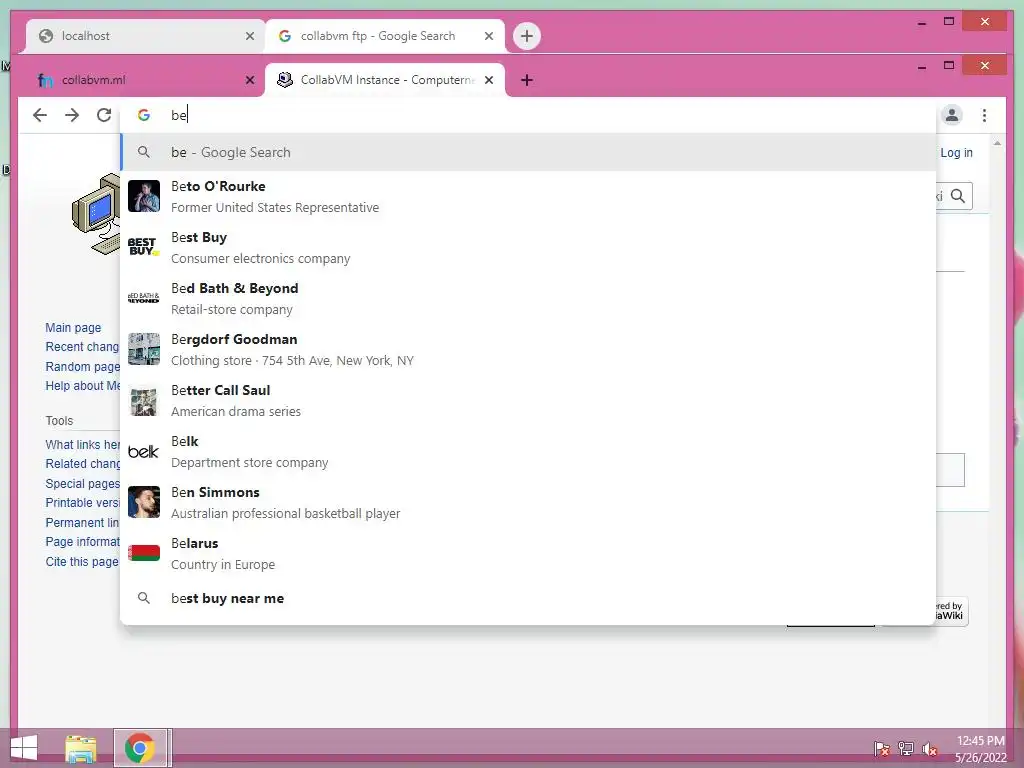Open the Recent changes link
The width and height of the screenshot is (1024, 768).
tap(82, 347)
